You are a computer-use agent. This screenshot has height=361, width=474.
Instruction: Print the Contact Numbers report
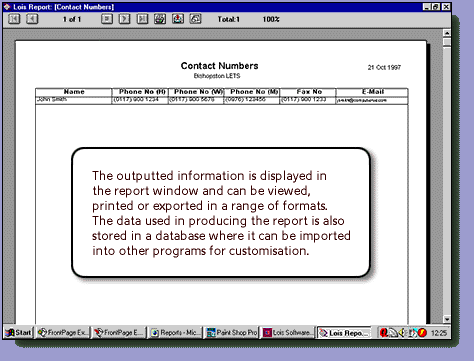pyautogui.click(x=160, y=19)
